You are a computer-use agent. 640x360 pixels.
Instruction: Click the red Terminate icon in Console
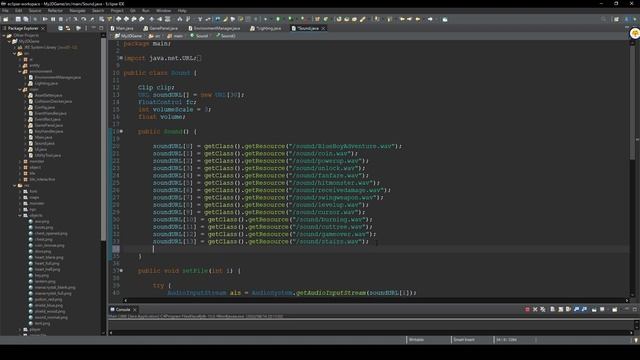tap(527, 309)
